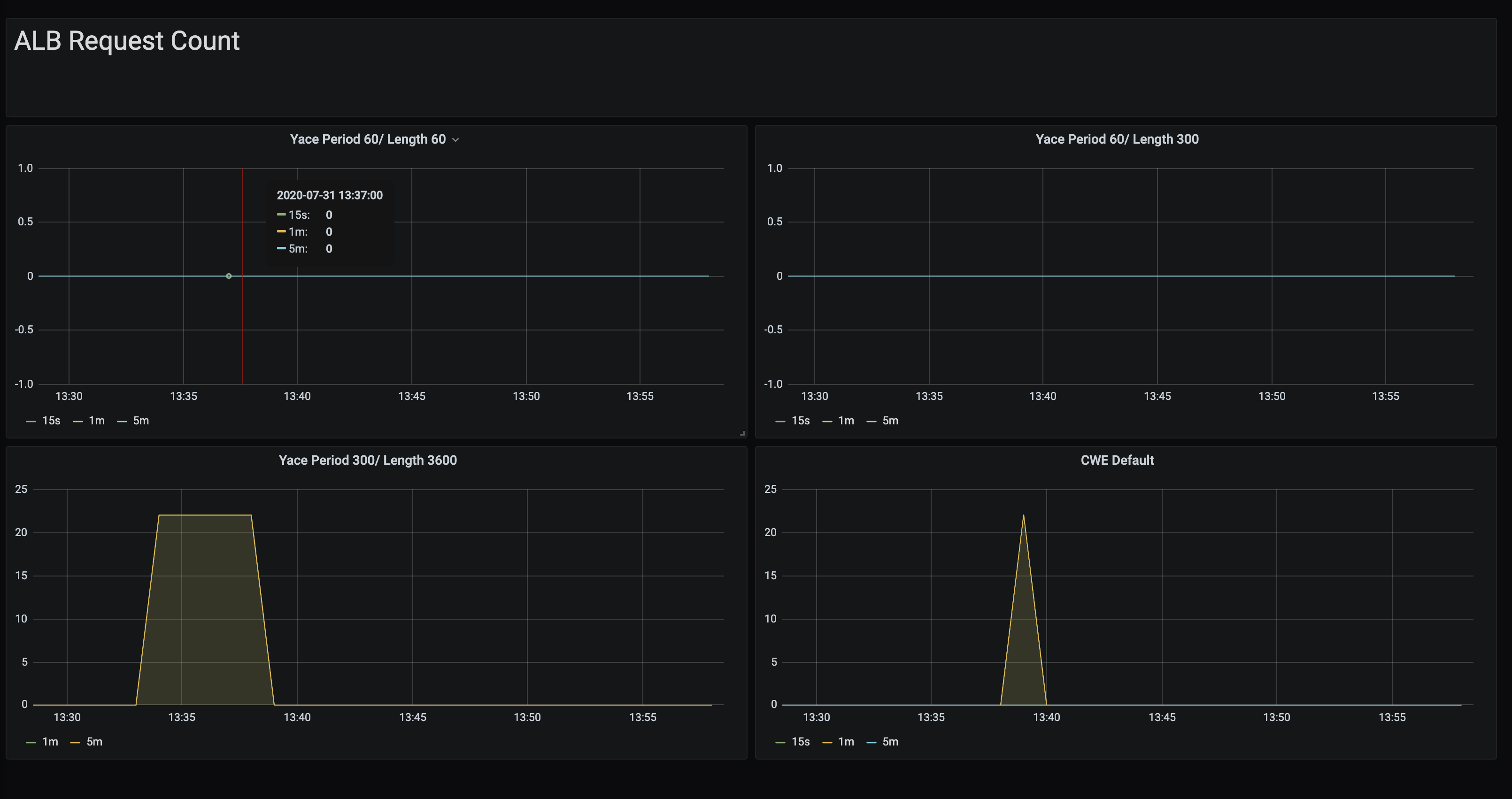Toggle the 5m series in CWE Default panel
The width and height of the screenshot is (1512, 799).
tap(890, 742)
